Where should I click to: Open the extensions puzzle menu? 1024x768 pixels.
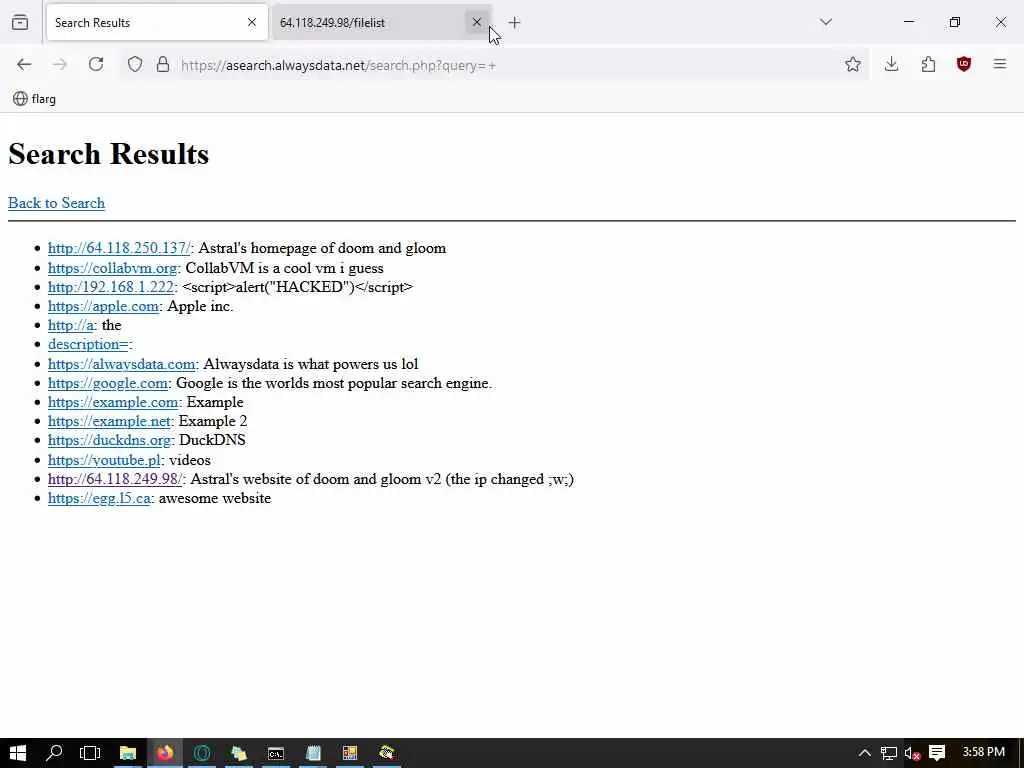(x=928, y=64)
